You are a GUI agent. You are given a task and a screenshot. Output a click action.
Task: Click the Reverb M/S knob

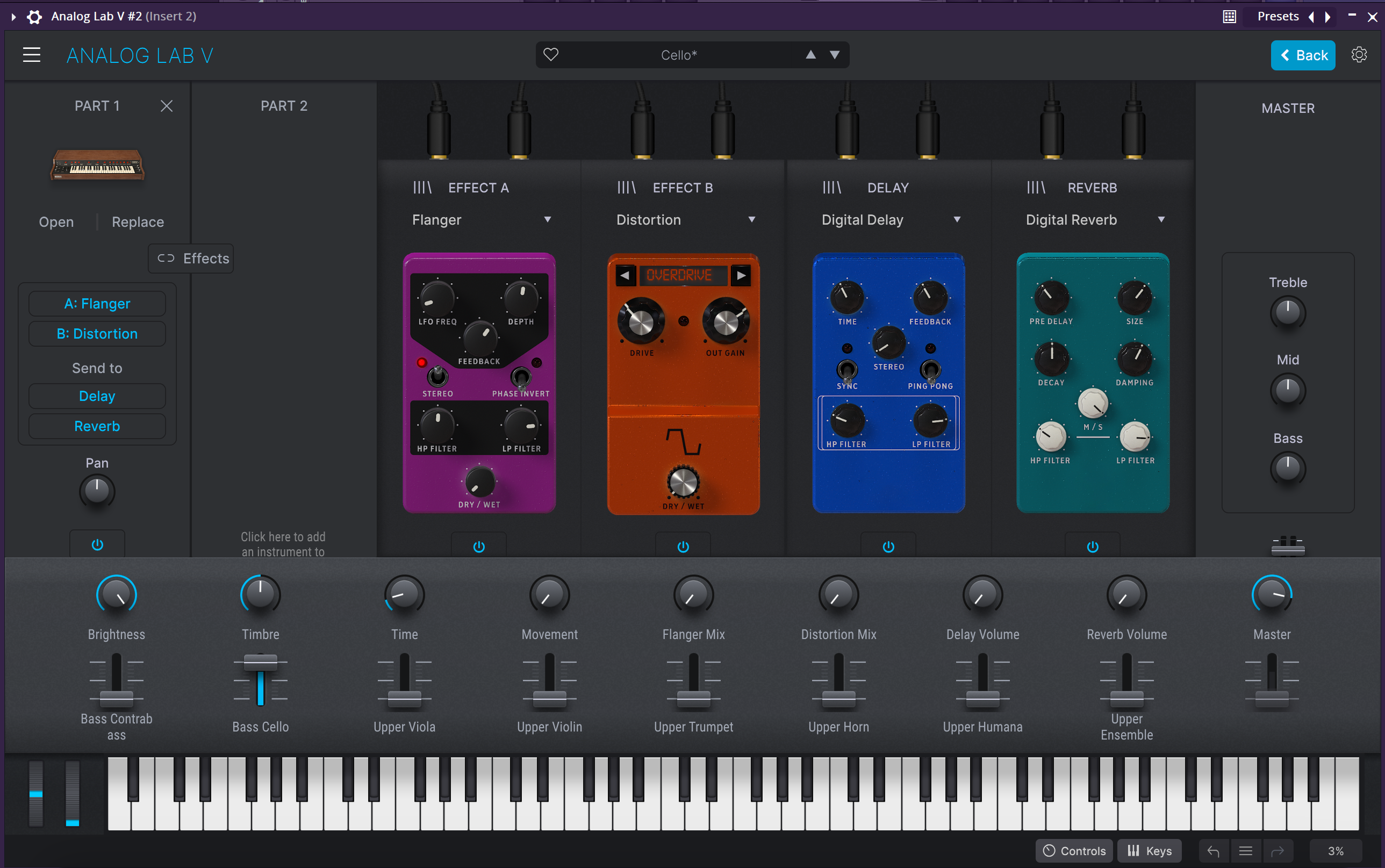coord(1092,404)
